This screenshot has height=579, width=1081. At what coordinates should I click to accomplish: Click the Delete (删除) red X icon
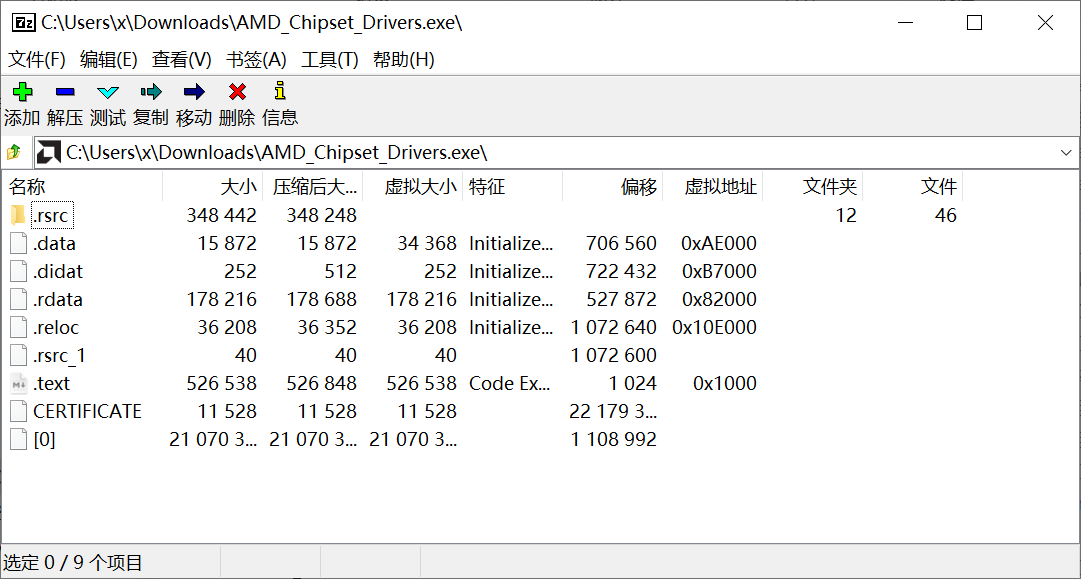click(237, 91)
